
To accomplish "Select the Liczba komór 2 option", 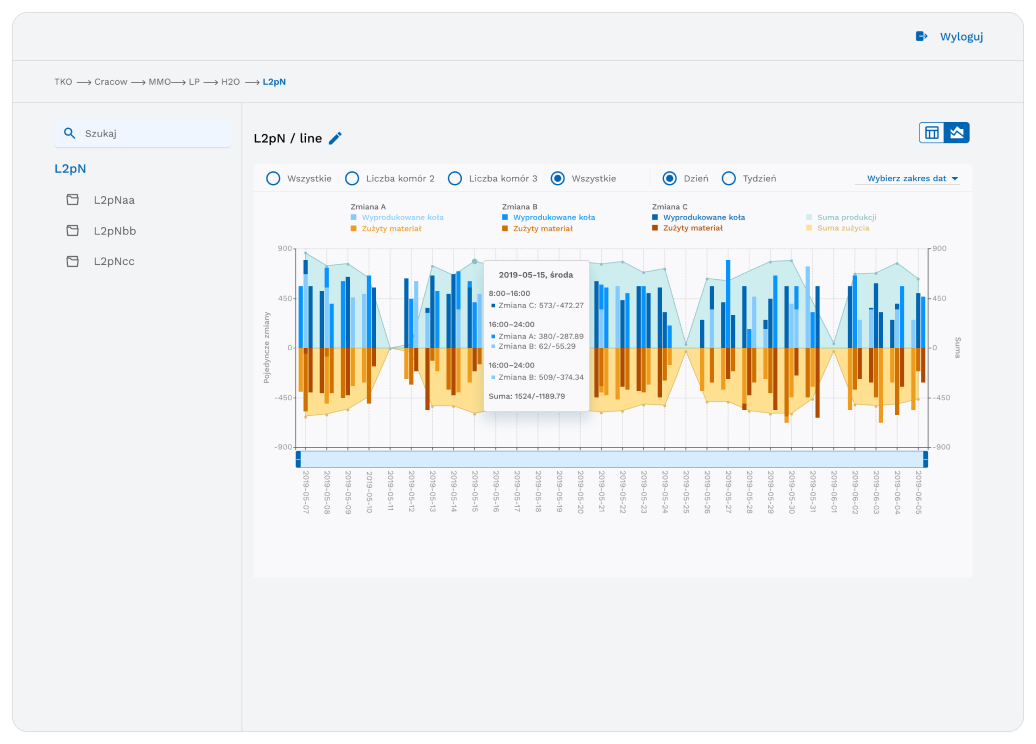I will (351, 177).
